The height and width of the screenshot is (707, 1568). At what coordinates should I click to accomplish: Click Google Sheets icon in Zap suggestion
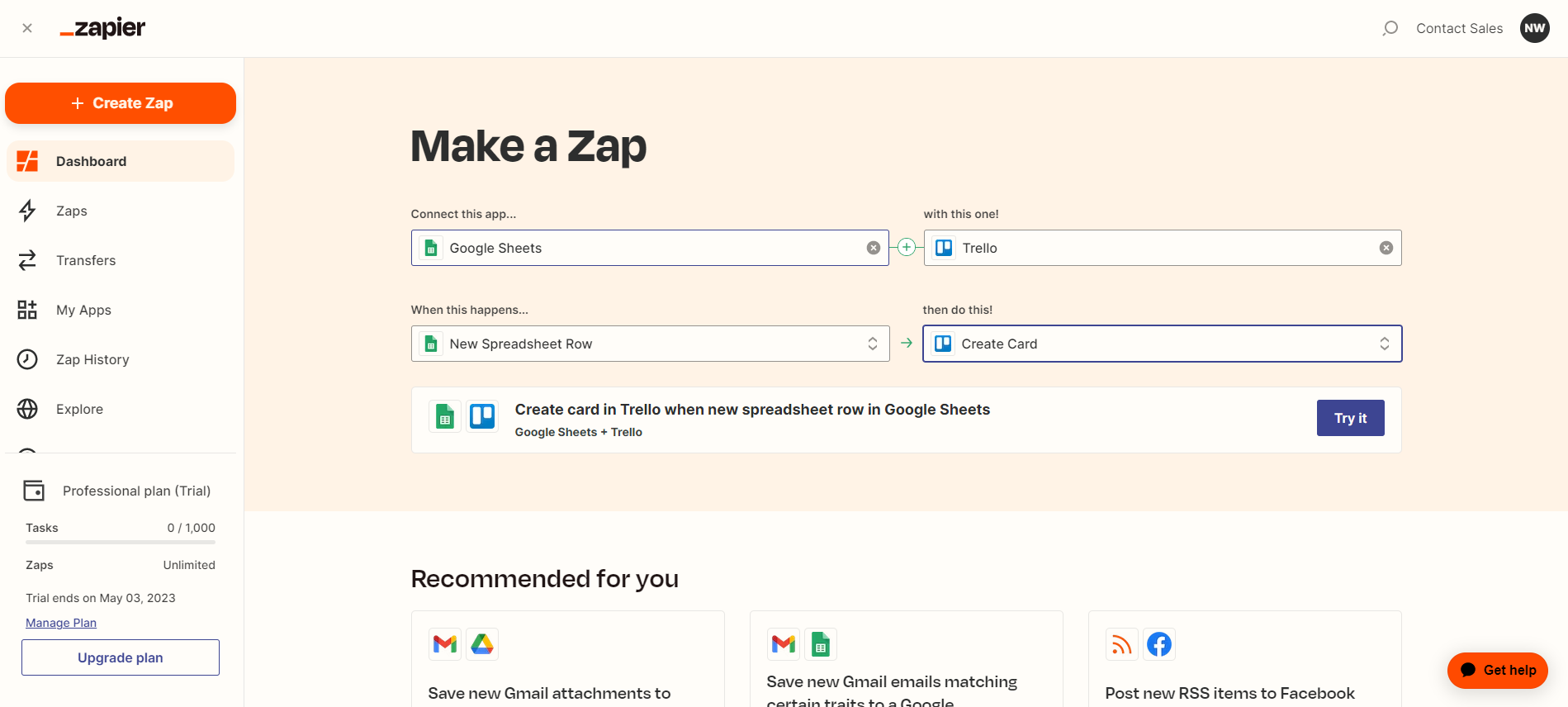click(x=445, y=416)
